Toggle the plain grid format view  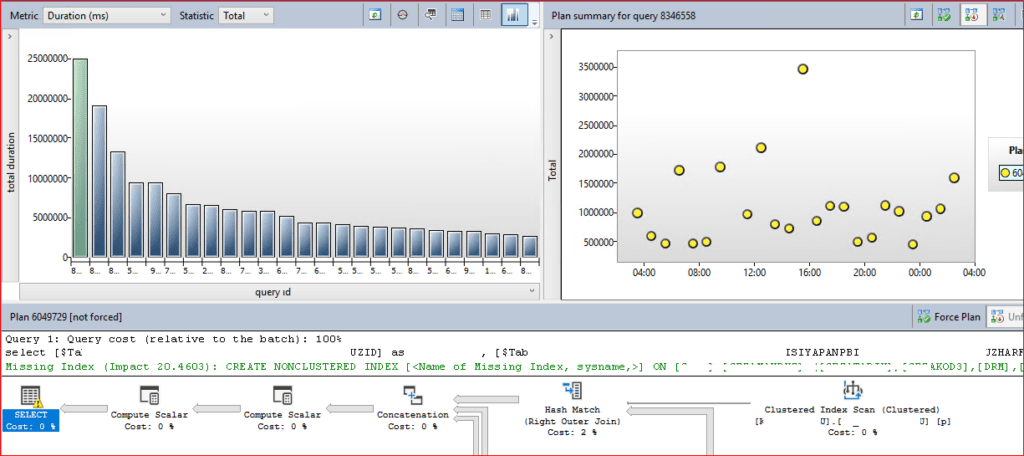(485, 15)
